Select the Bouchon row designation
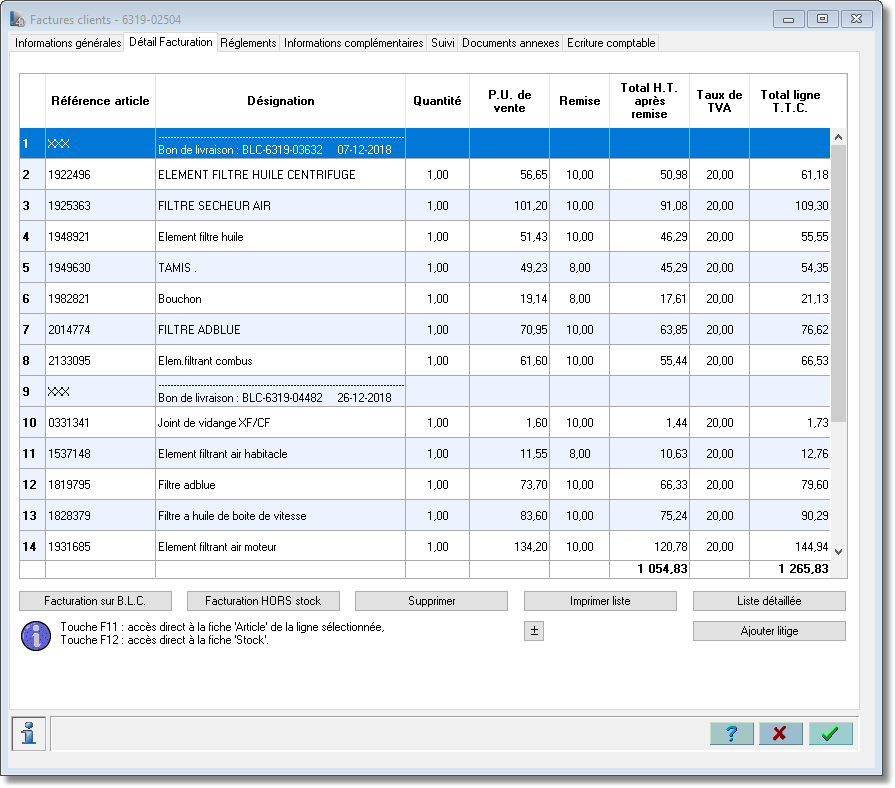The image size is (895, 788). click(280, 298)
